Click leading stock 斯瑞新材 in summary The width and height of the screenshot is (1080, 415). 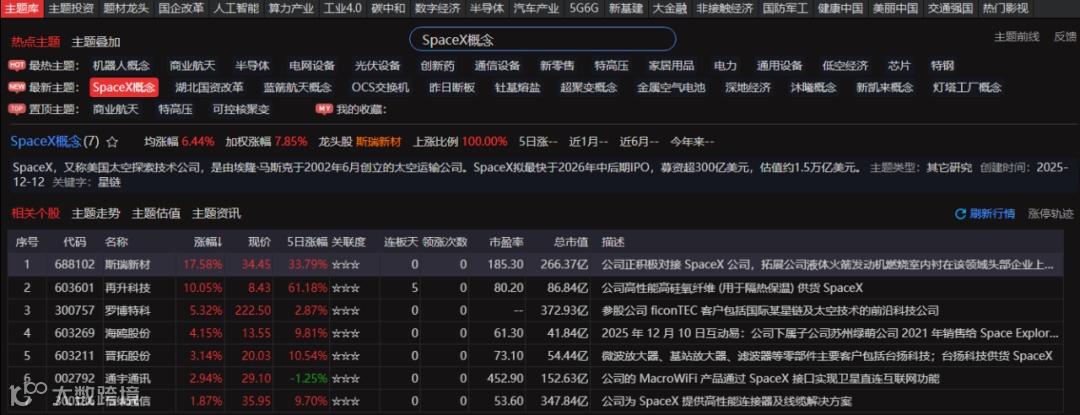[x=378, y=142]
